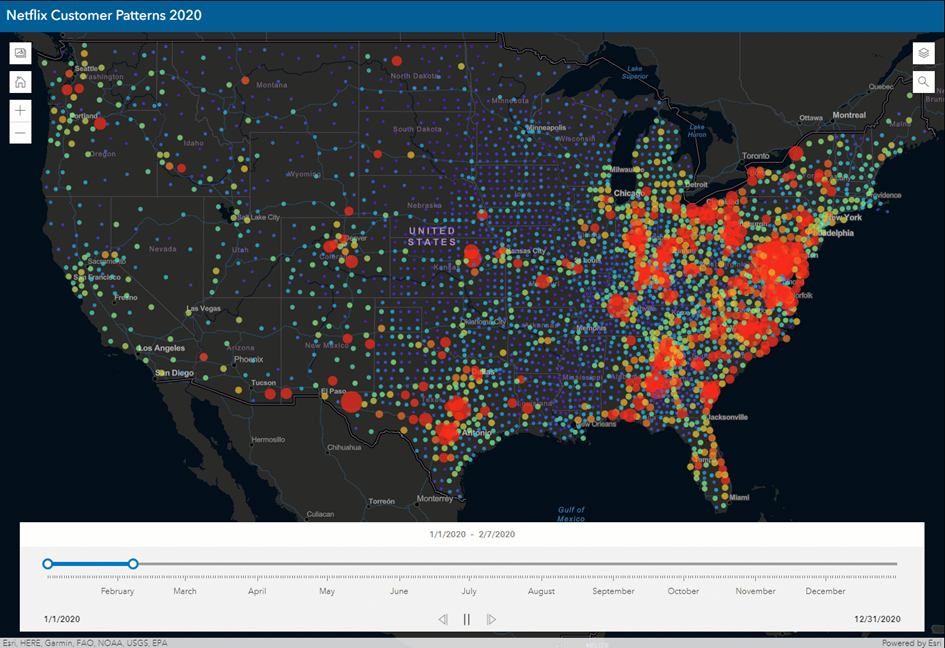Image resolution: width=945 pixels, height=648 pixels.
Task: Click the 1/1/2020 - 2/7/2020 date range text
Action: point(472,534)
